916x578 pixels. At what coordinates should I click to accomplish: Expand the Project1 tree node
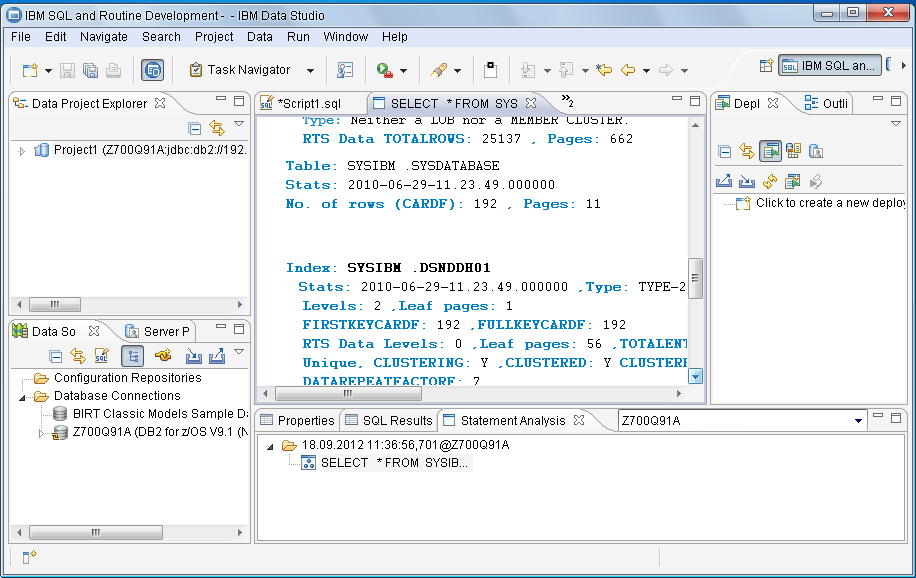pos(22,151)
